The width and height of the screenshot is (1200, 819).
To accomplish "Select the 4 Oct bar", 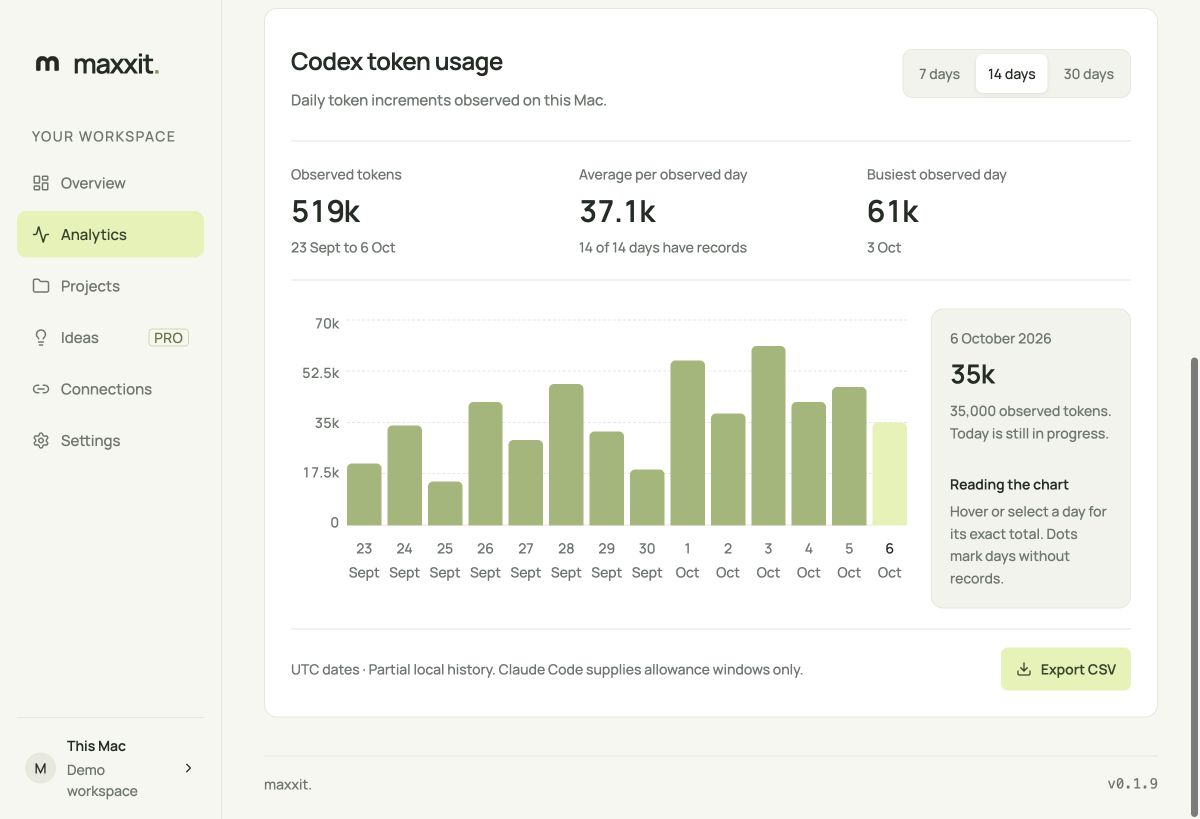I will pyautogui.click(x=809, y=464).
